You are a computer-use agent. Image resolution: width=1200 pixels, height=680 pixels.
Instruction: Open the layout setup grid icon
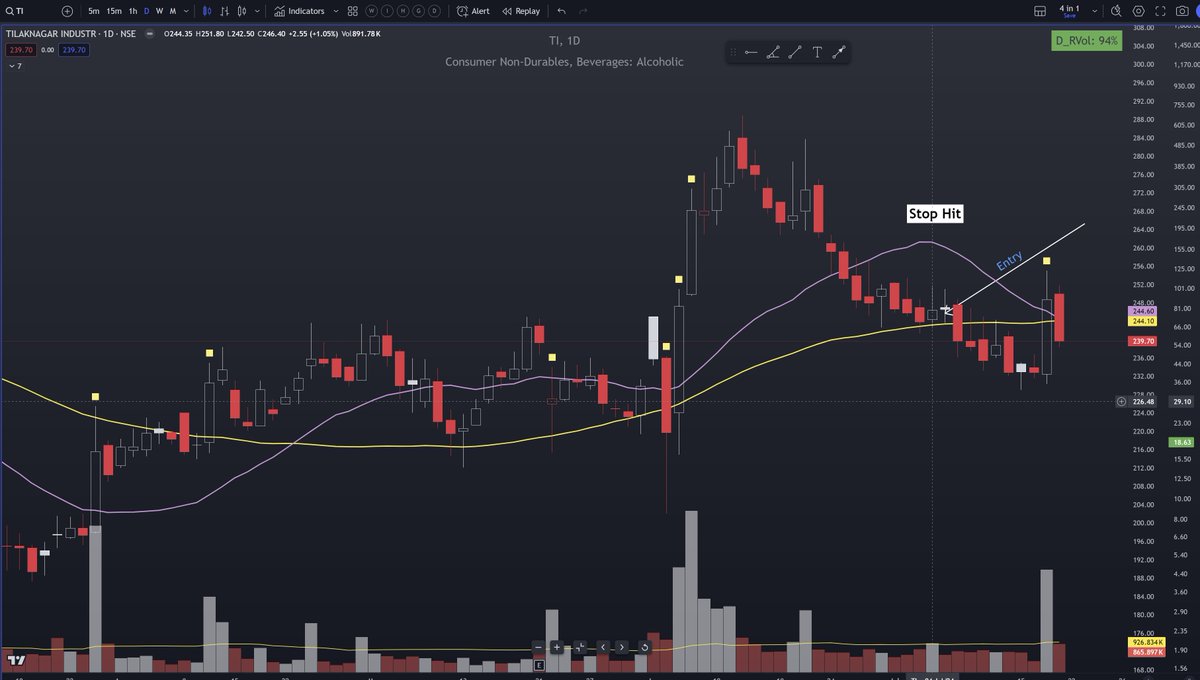click(x=1040, y=11)
